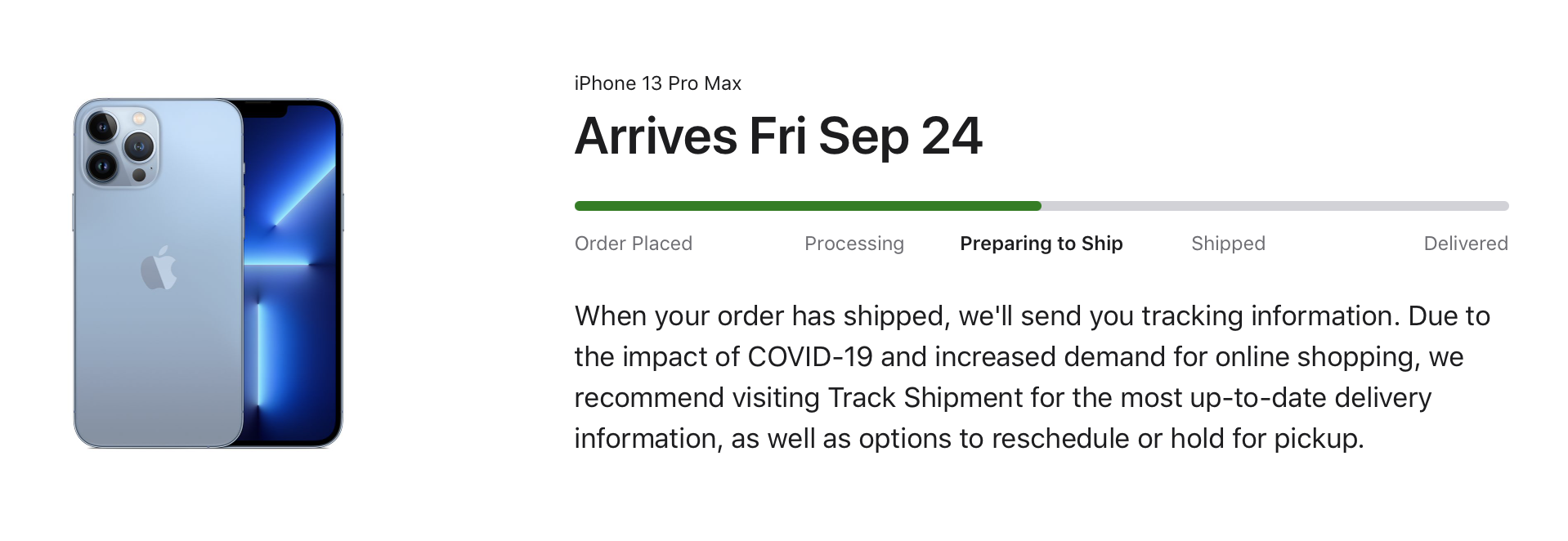Click the Arrives Fri Sep 24 heading
The height and width of the screenshot is (541, 1568).
778,136
